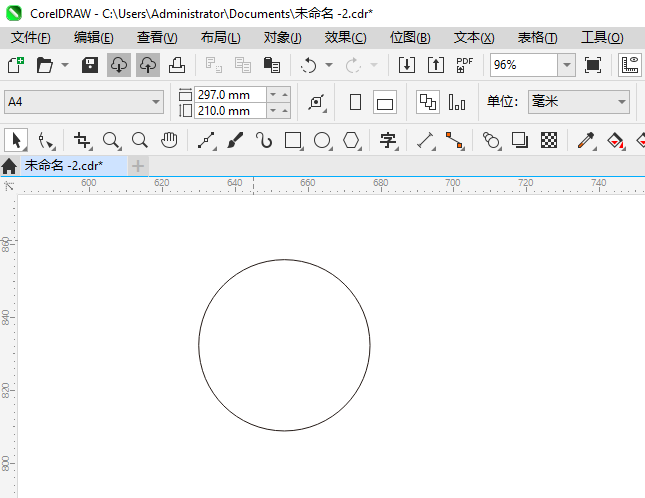Viewport: 645px width, 498px height.
Task: Open the 效果(C) menu
Action: [346, 38]
